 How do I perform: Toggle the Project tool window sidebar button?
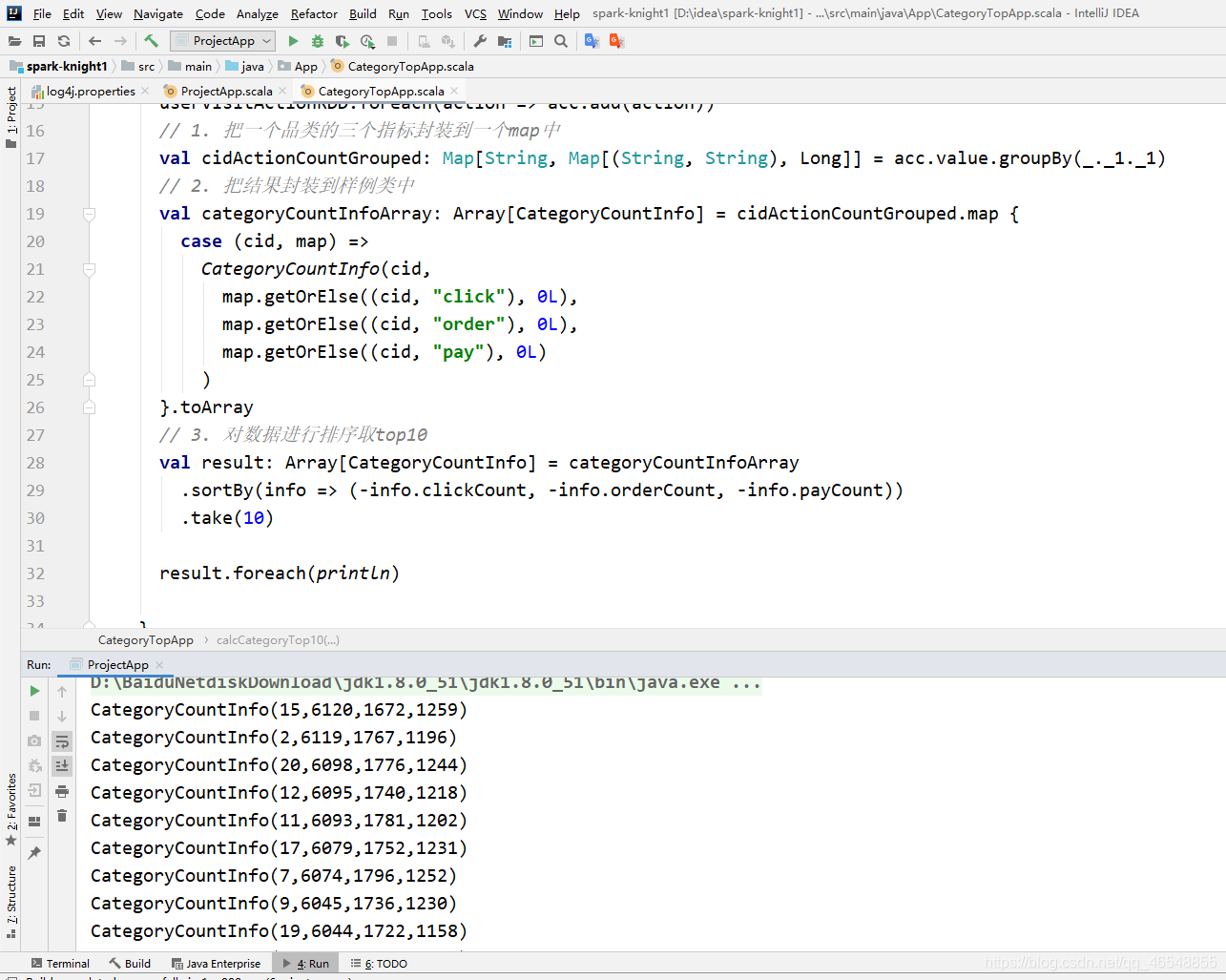click(10, 116)
